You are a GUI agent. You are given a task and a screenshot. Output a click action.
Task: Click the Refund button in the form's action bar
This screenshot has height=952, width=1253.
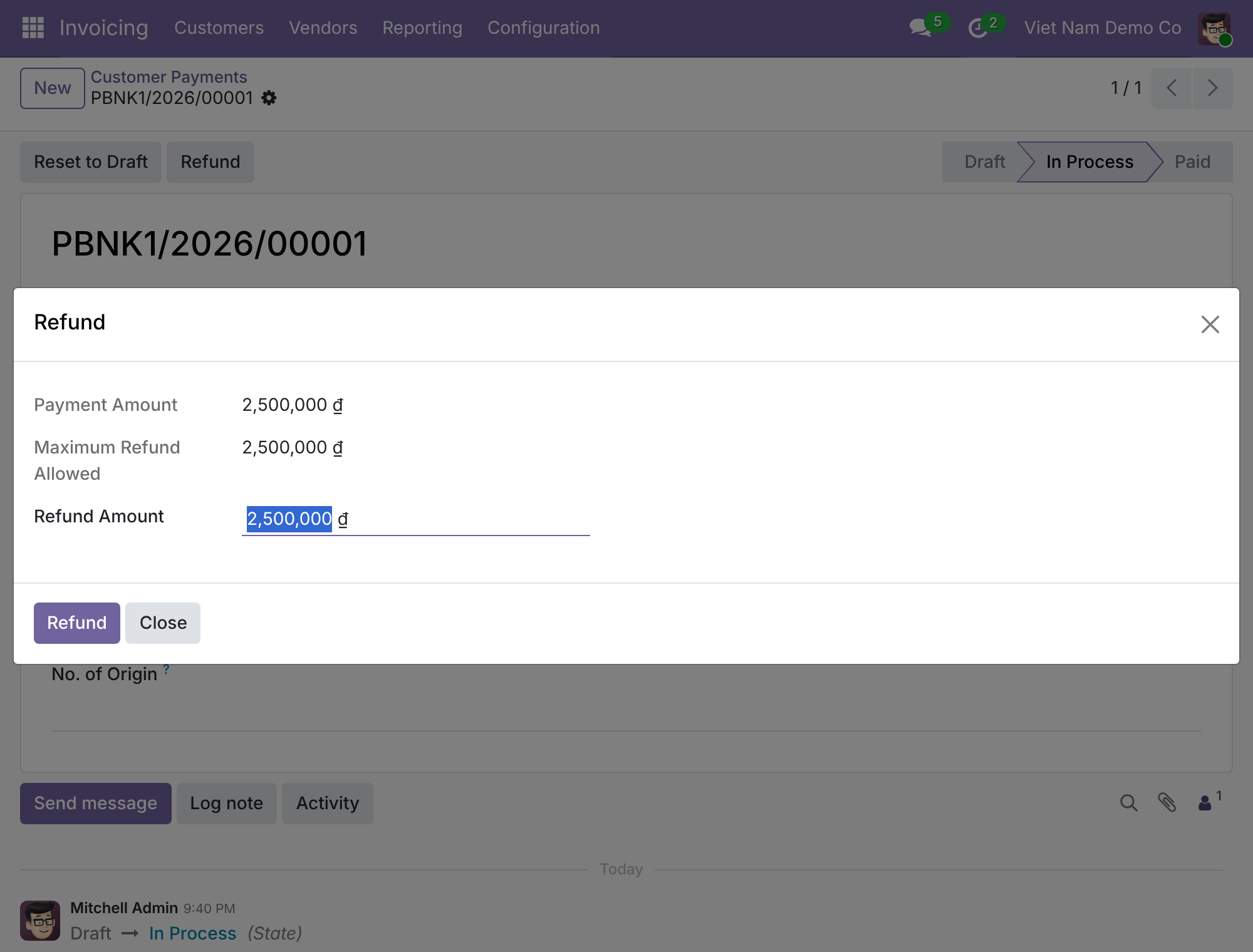point(211,162)
